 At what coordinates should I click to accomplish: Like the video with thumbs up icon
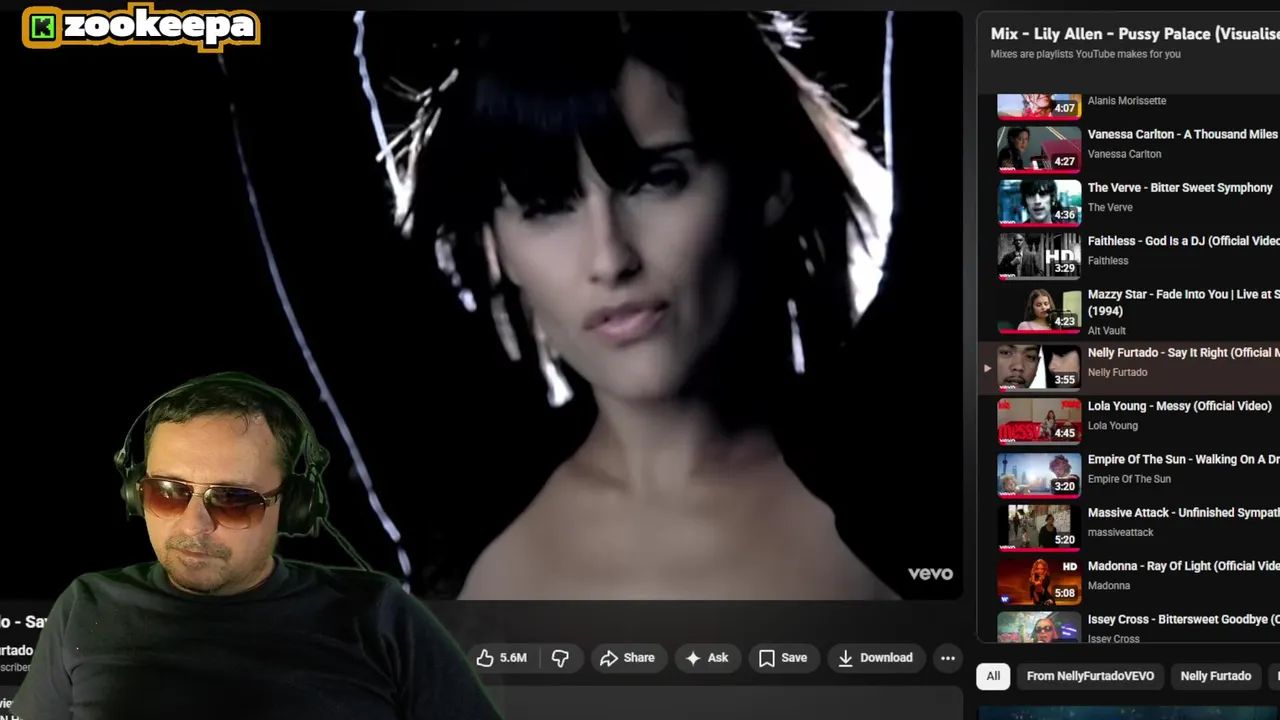[x=503, y=658]
